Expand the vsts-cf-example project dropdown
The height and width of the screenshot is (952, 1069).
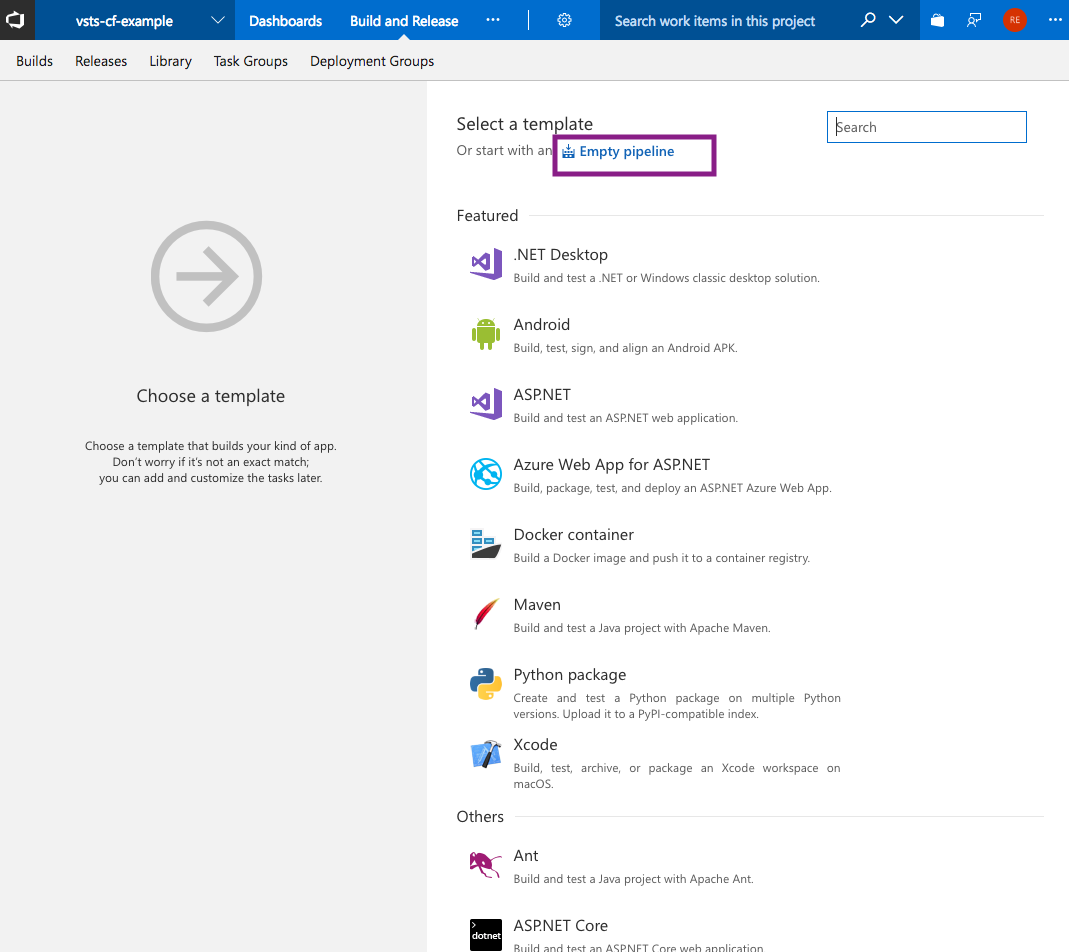[218, 20]
